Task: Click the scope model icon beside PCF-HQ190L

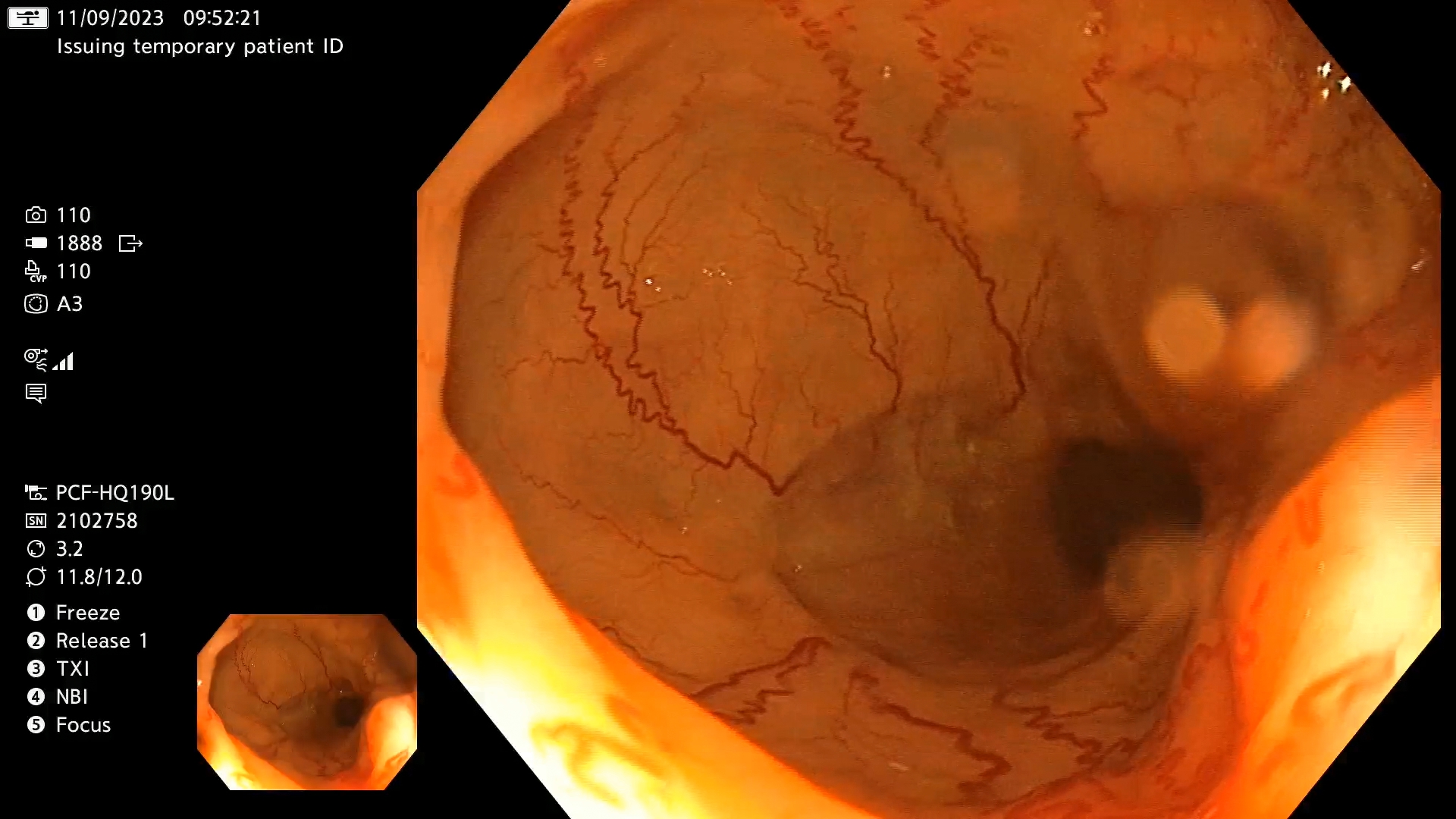Action: 36,493
